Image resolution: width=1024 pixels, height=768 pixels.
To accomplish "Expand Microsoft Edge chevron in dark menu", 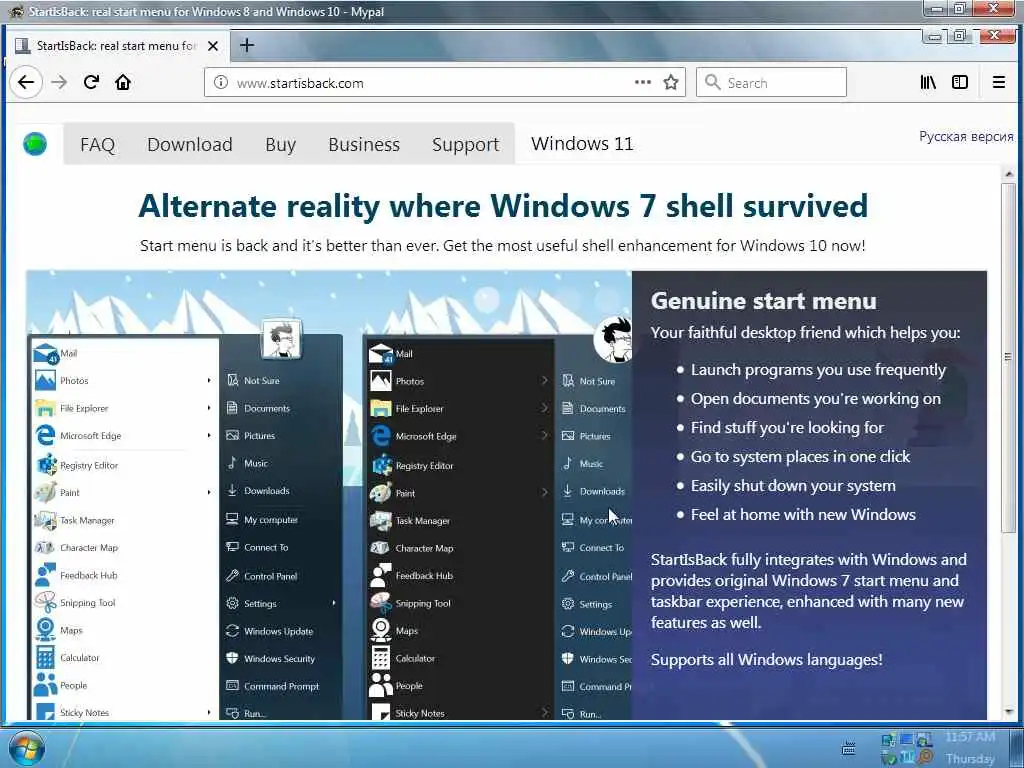I will (545, 436).
